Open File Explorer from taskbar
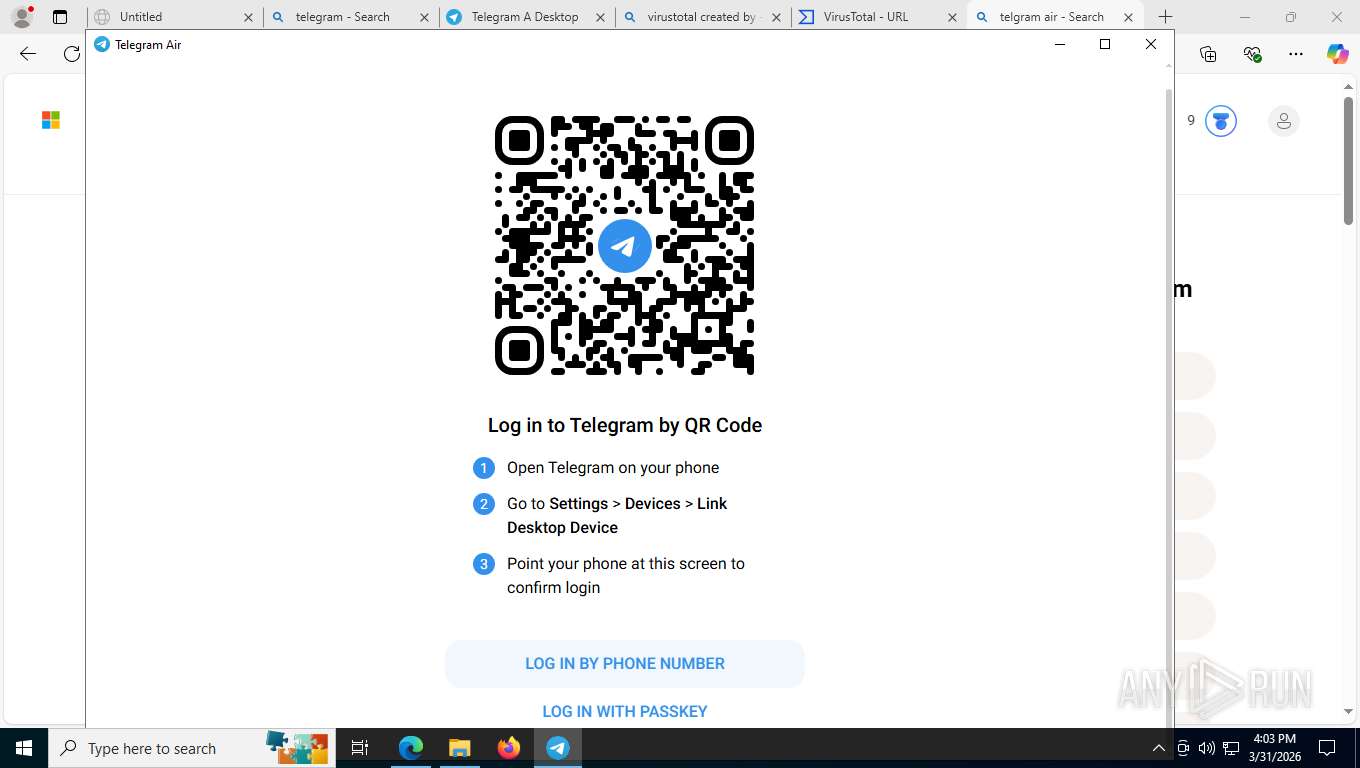The height and width of the screenshot is (768, 1360). point(459,748)
